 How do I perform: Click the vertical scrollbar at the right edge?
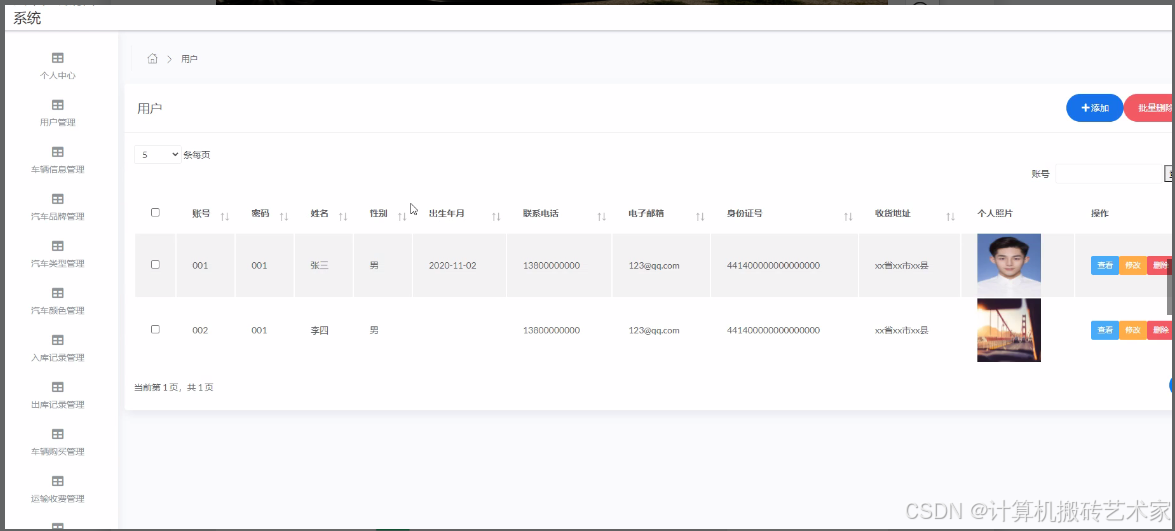coord(1171,285)
